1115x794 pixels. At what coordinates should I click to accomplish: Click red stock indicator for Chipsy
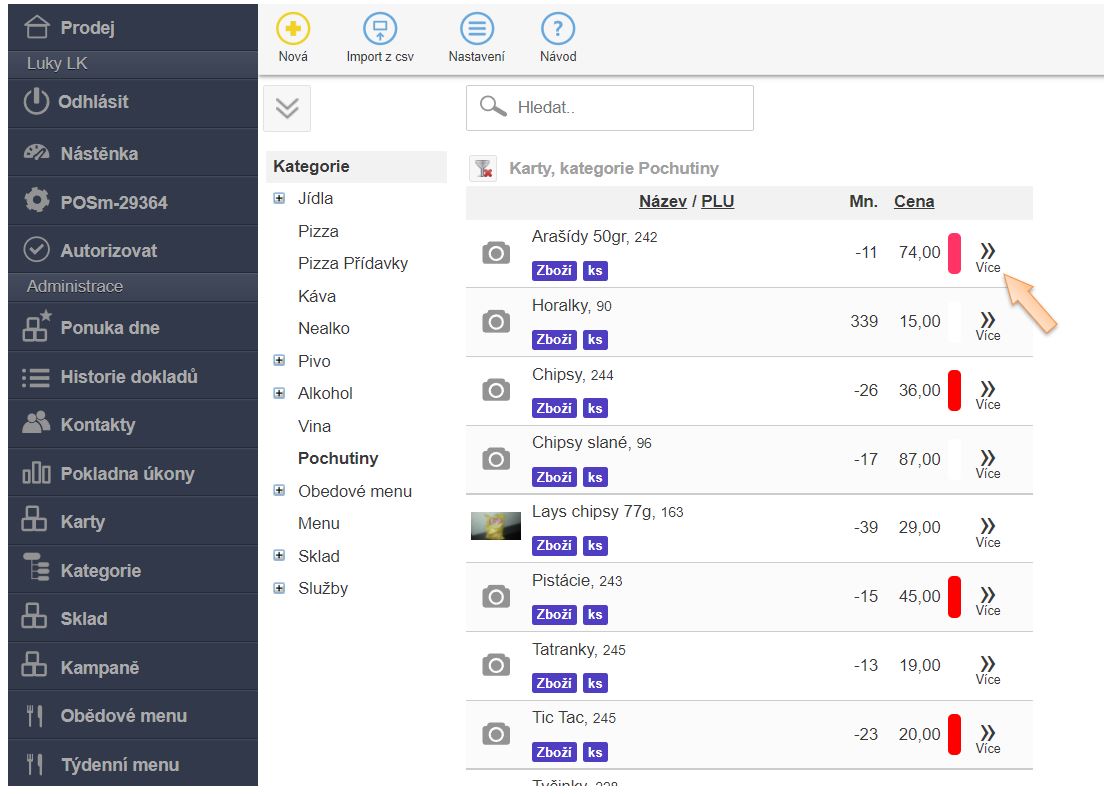point(954,390)
